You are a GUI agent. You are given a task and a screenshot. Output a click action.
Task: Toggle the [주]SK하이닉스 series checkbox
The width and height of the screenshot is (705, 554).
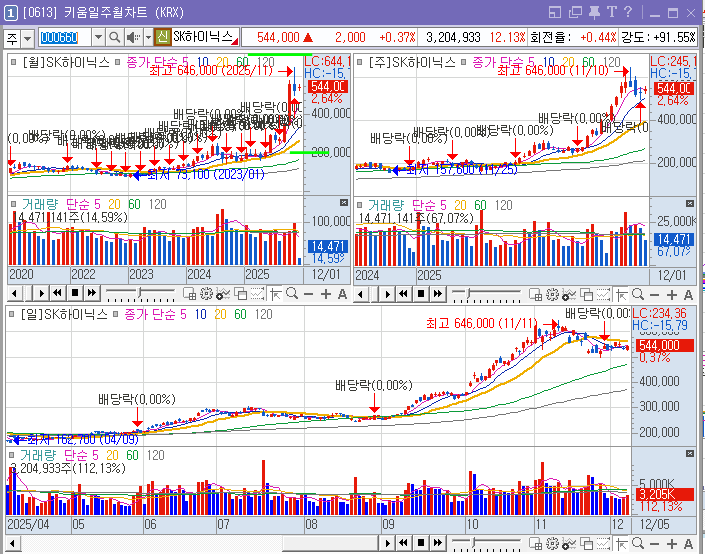coord(359,62)
